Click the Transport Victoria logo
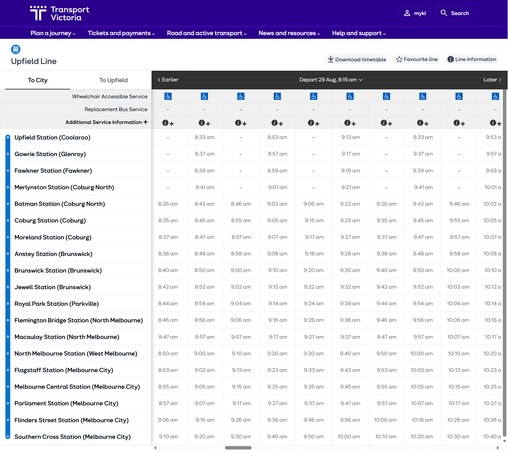This screenshot has width=508, height=453. [59, 13]
